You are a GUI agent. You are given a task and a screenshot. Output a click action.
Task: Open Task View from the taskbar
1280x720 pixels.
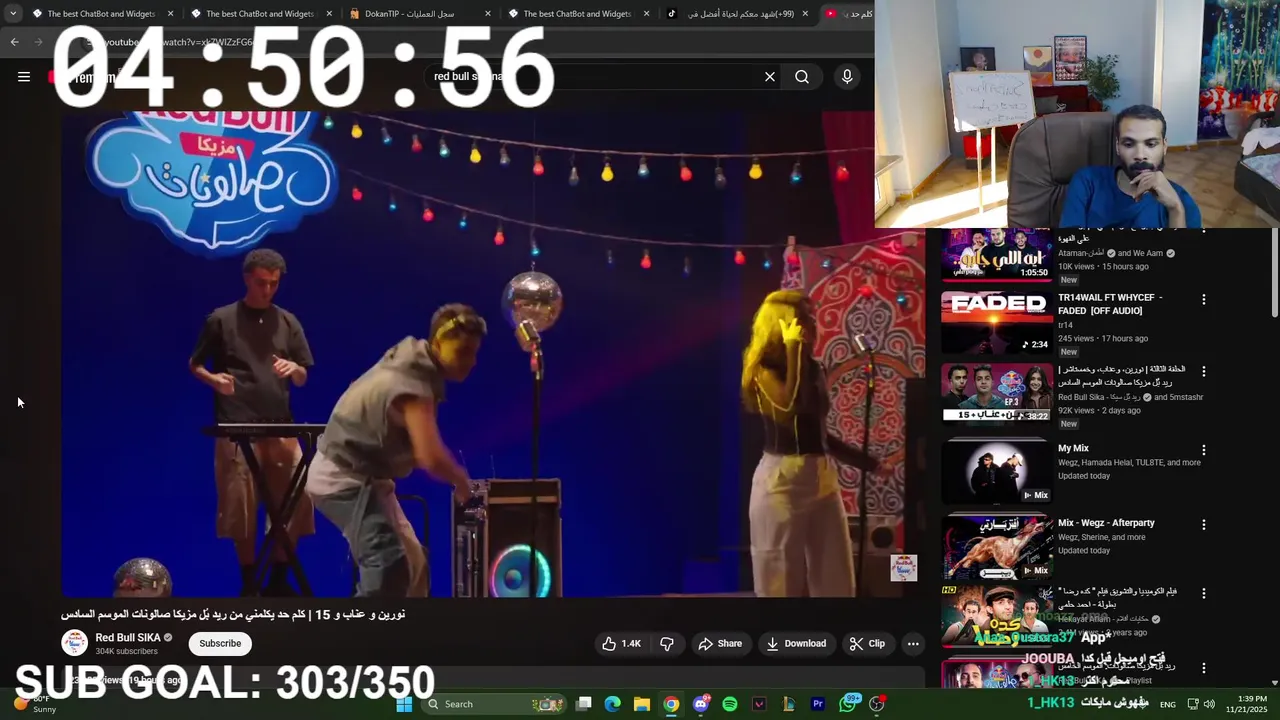click(584, 704)
